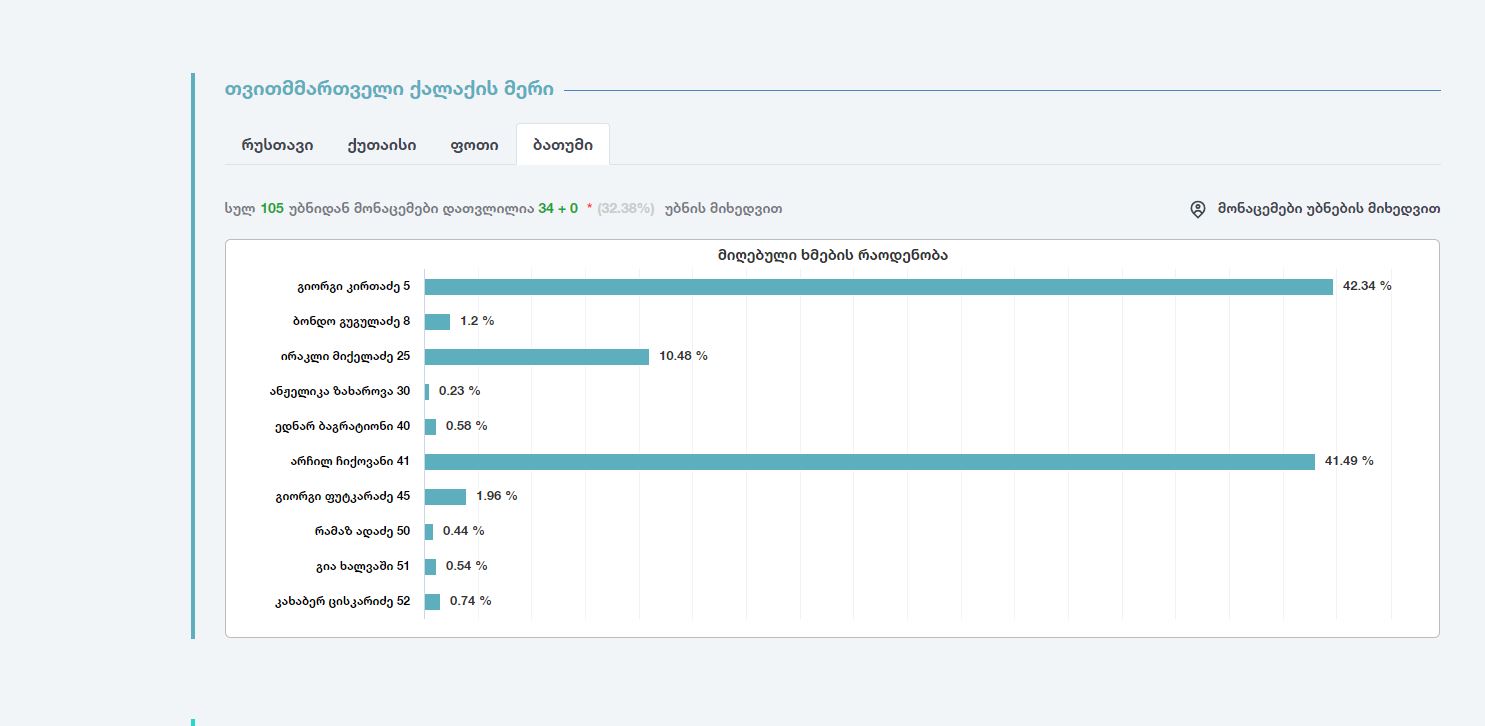This screenshot has width=1485, height=726.
Task: Click the candidate label გია ხალვაში 51
Action: click(363, 566)
